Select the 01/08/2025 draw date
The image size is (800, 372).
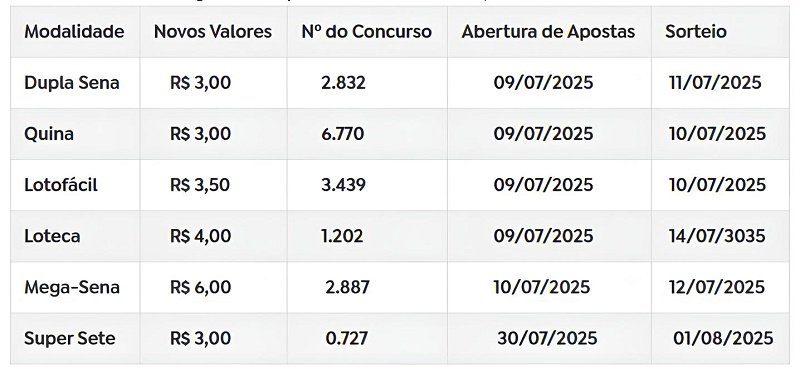coord(723,338)
